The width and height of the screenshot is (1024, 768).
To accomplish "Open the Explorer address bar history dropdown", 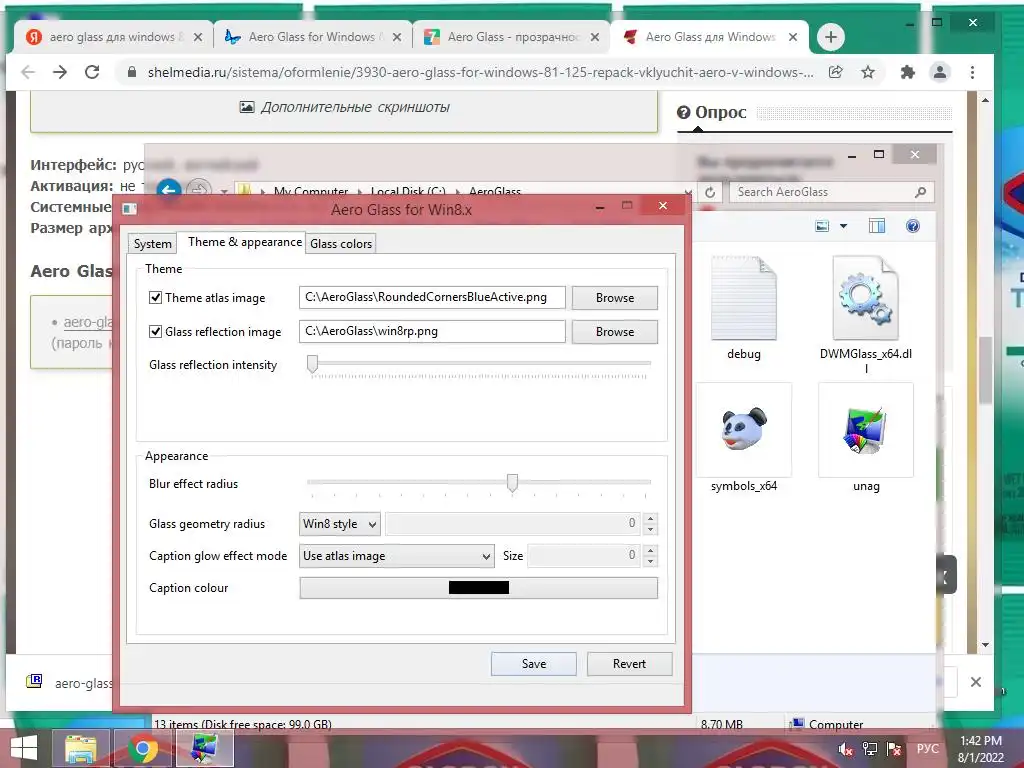I will pyautogui.click(x=688, y=192).
